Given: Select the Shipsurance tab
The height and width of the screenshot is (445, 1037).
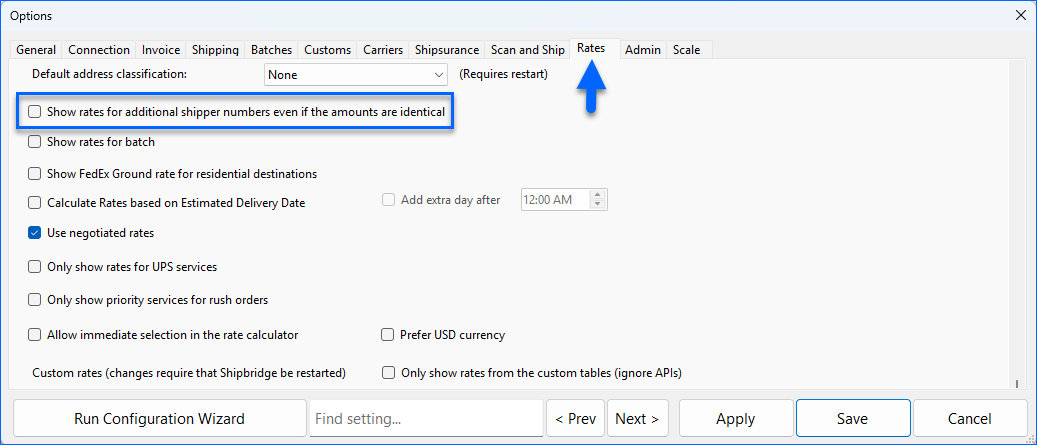Looking at the screenshot, I should coord(446,50).
